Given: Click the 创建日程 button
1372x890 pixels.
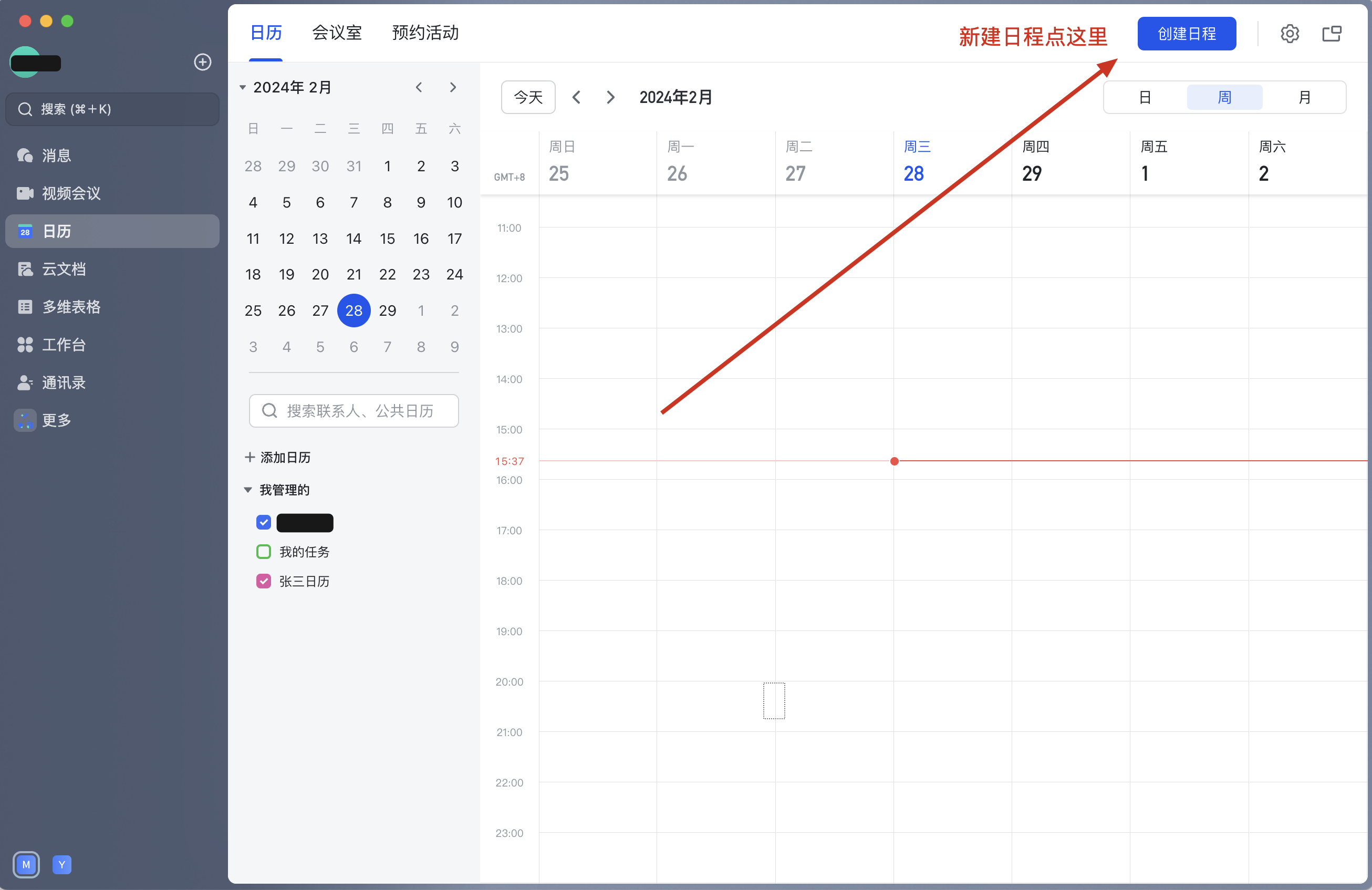Looking at the screenshot, I should [x=1186, y=34].
